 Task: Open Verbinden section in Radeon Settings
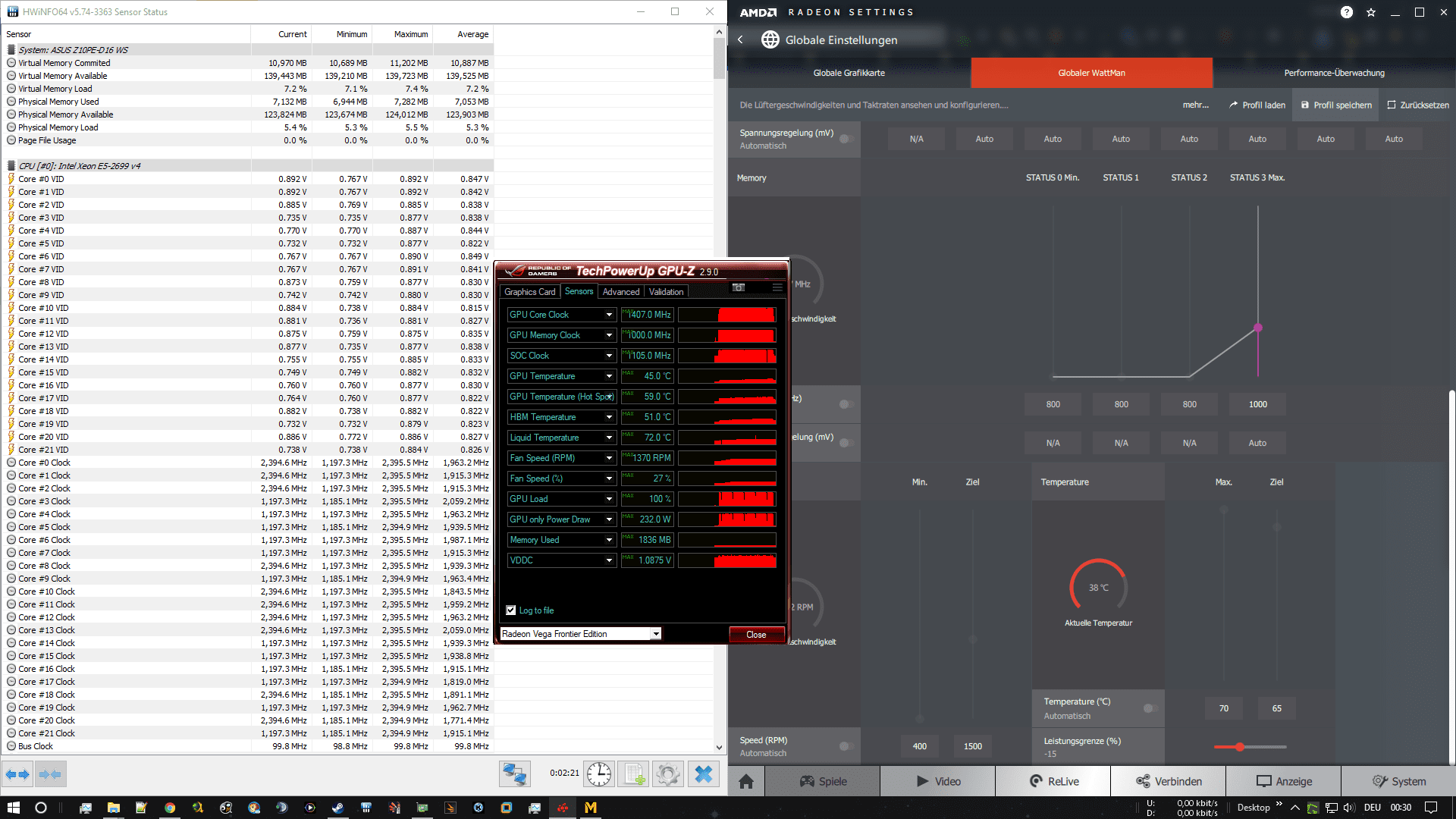[1169, 781]
